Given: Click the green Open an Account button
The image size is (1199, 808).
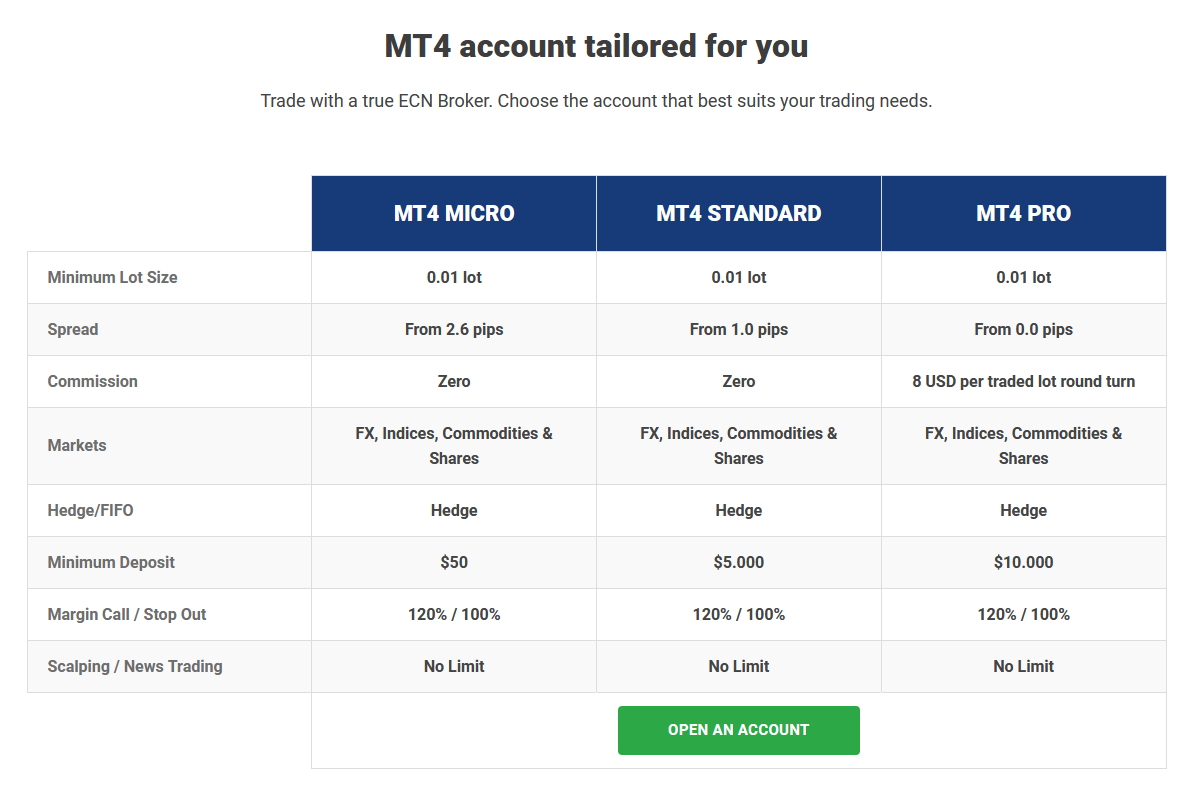Looking at the screenshot, I should tap(739, 730).
